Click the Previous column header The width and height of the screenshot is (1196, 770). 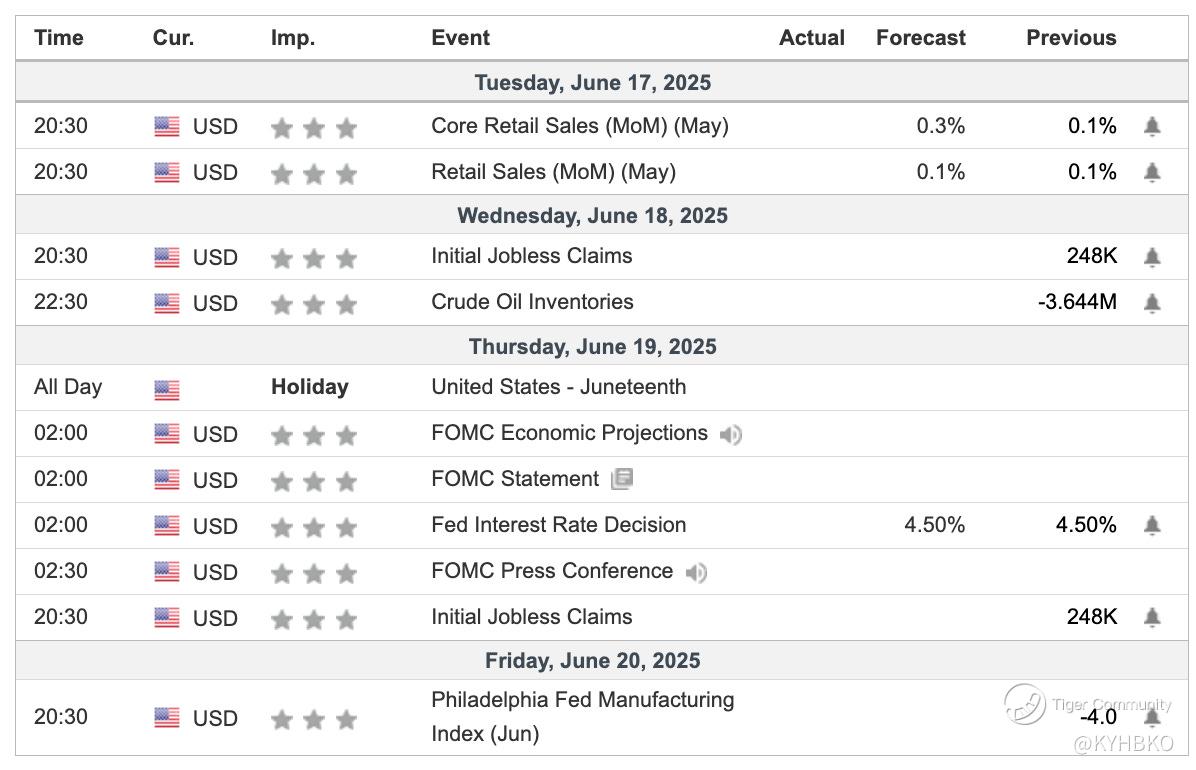pyautogui.click(x=1070, y=38)
